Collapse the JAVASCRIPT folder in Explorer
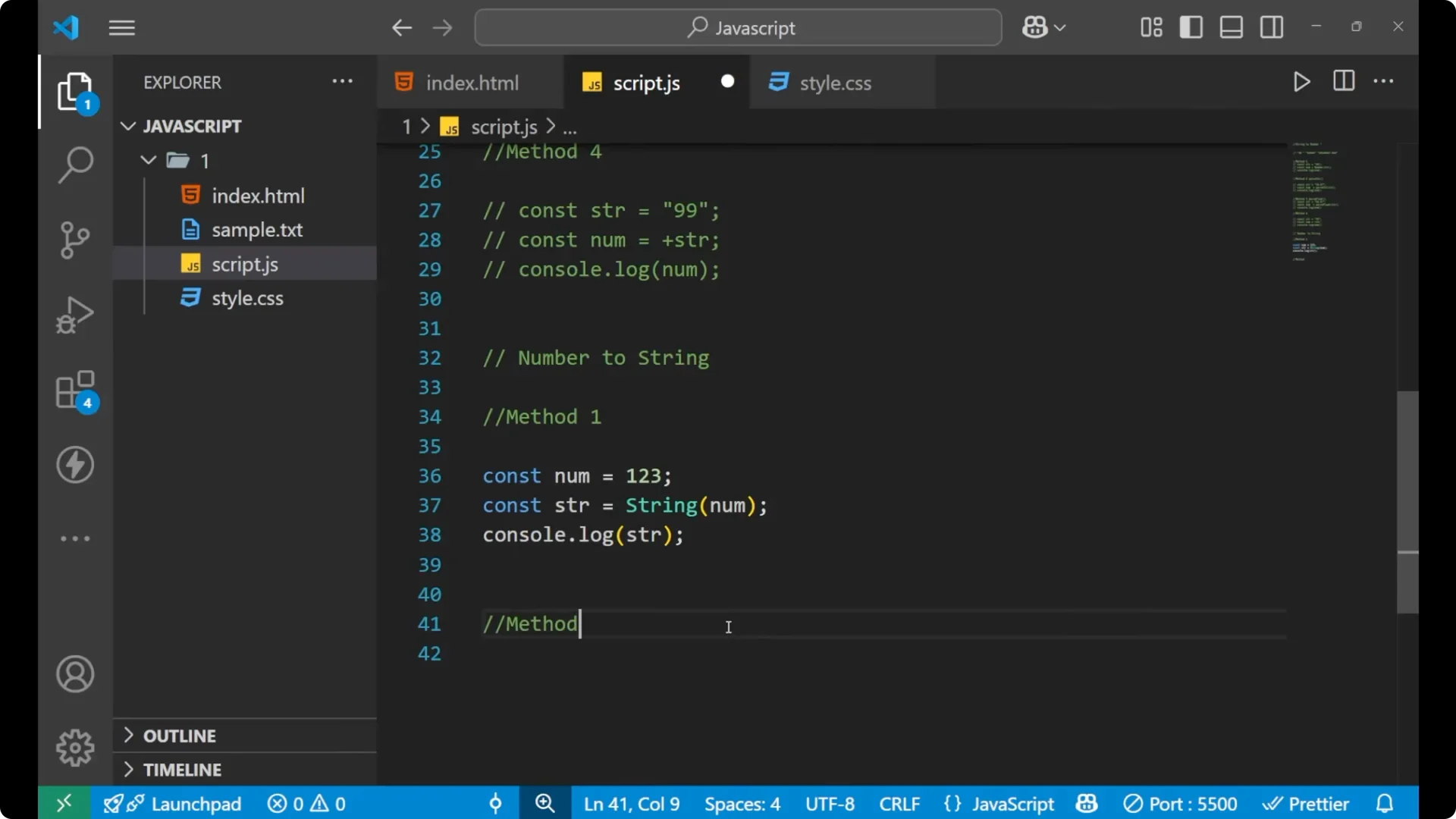Viewport: 1456px width, 819px height. click(x=127, y=126)
